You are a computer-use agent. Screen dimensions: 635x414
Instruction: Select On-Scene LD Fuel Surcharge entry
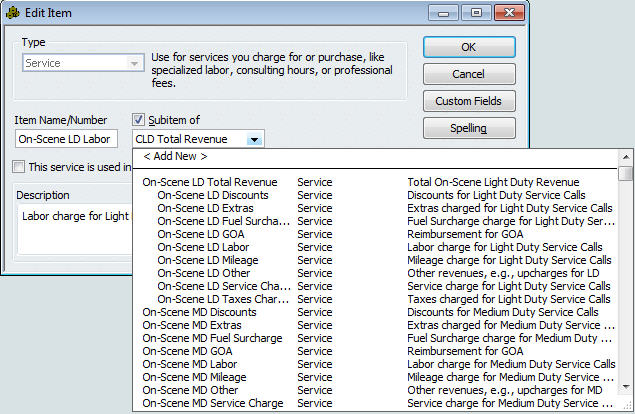click(216, 221)
